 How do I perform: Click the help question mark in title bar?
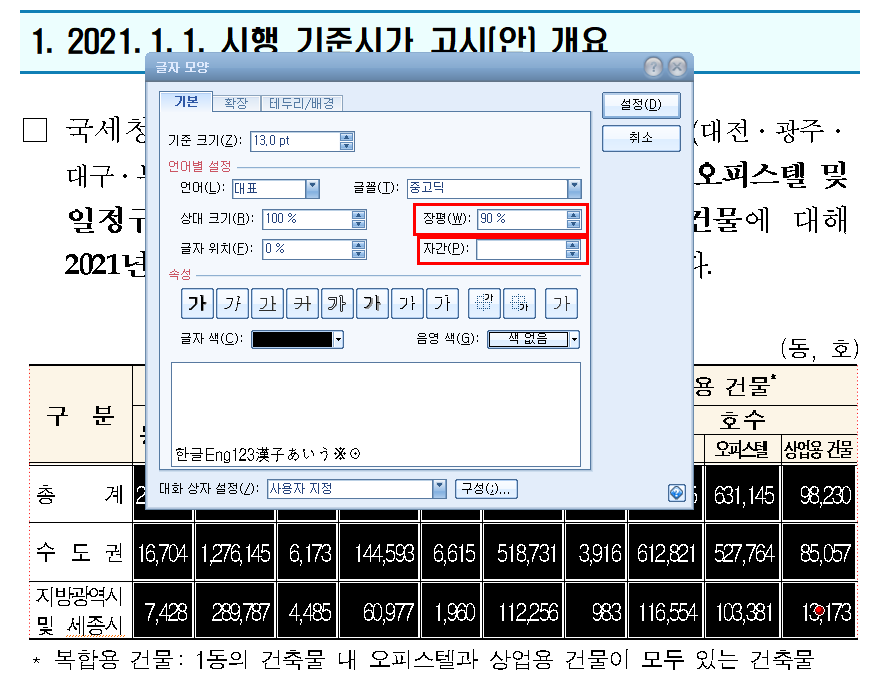[x=653, y=67]
